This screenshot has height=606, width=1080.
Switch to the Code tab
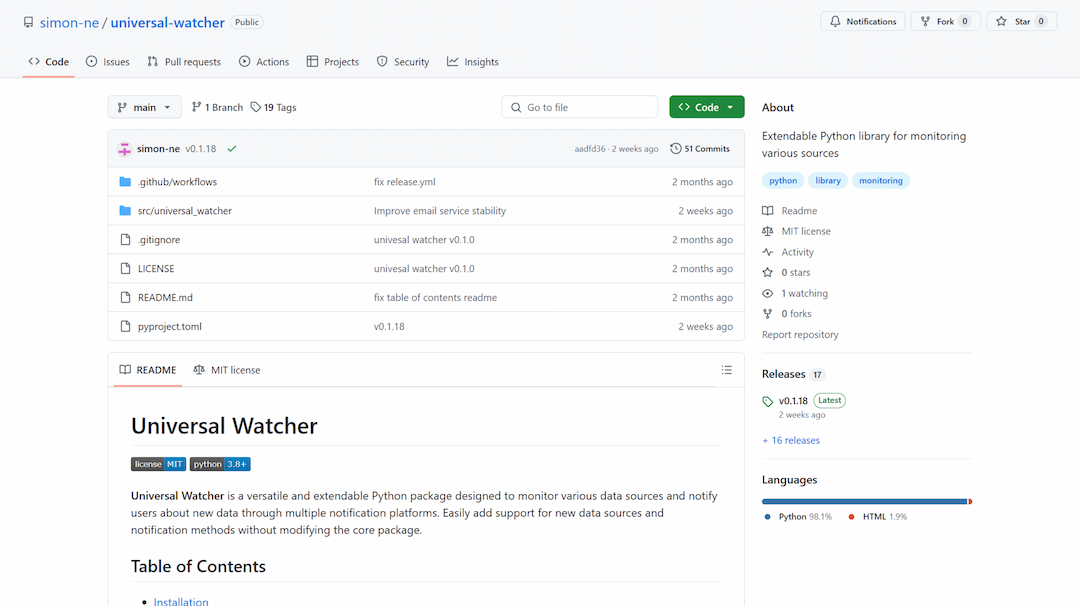pos(48,62)
